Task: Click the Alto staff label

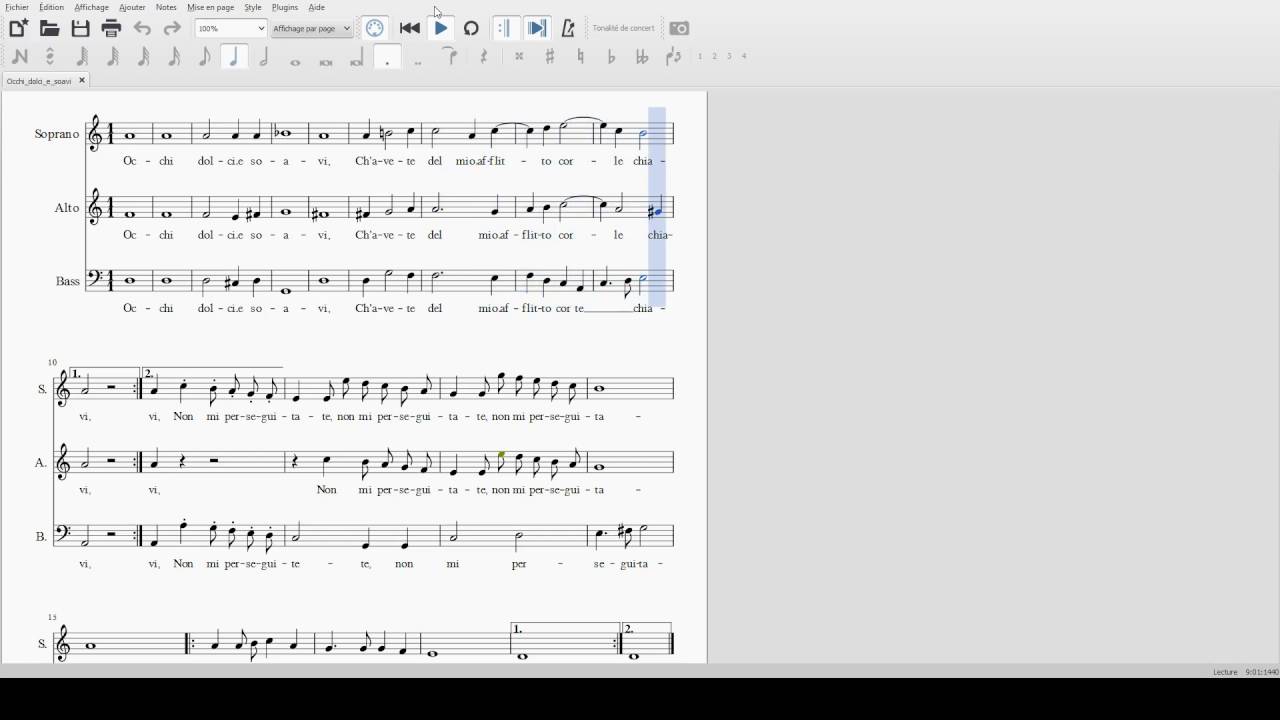Action: pyautogui.click(x=67, y=208)
